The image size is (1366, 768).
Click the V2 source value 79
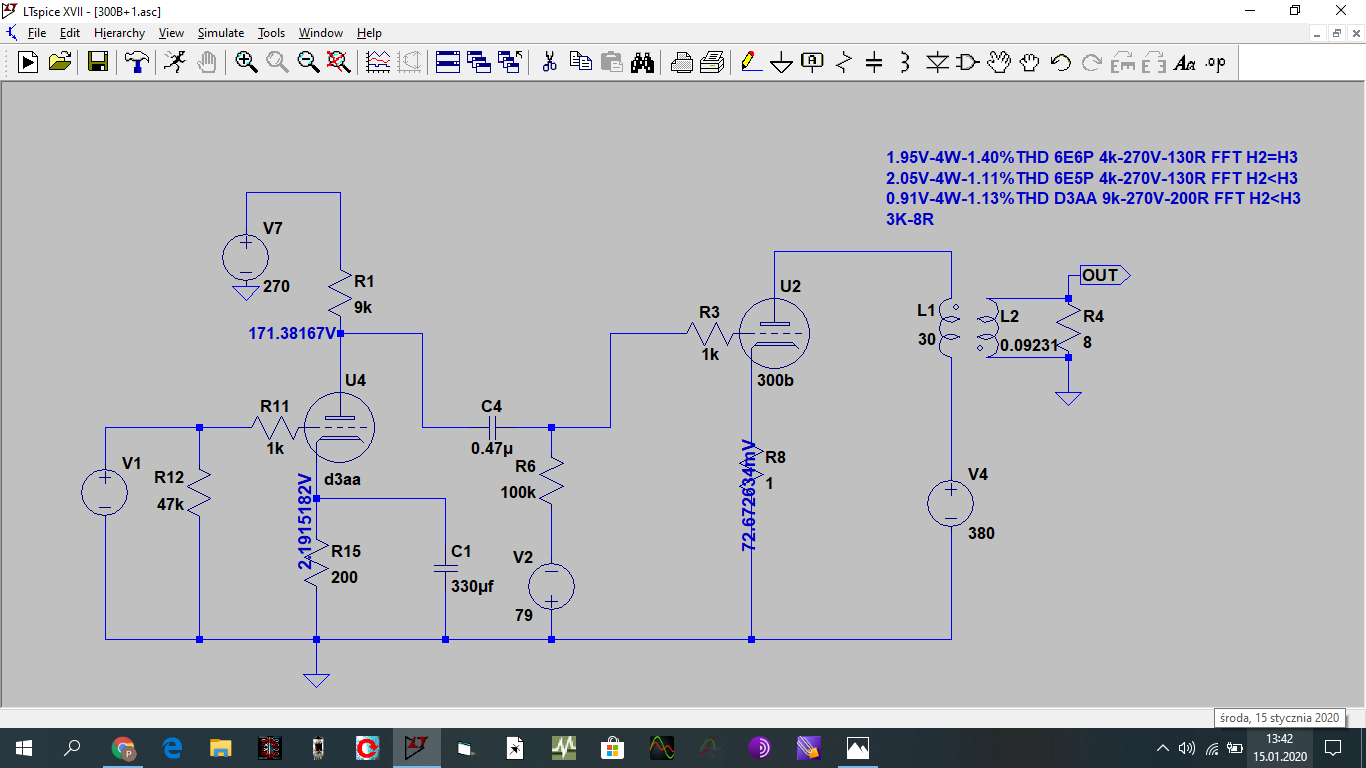pos(524,614)
